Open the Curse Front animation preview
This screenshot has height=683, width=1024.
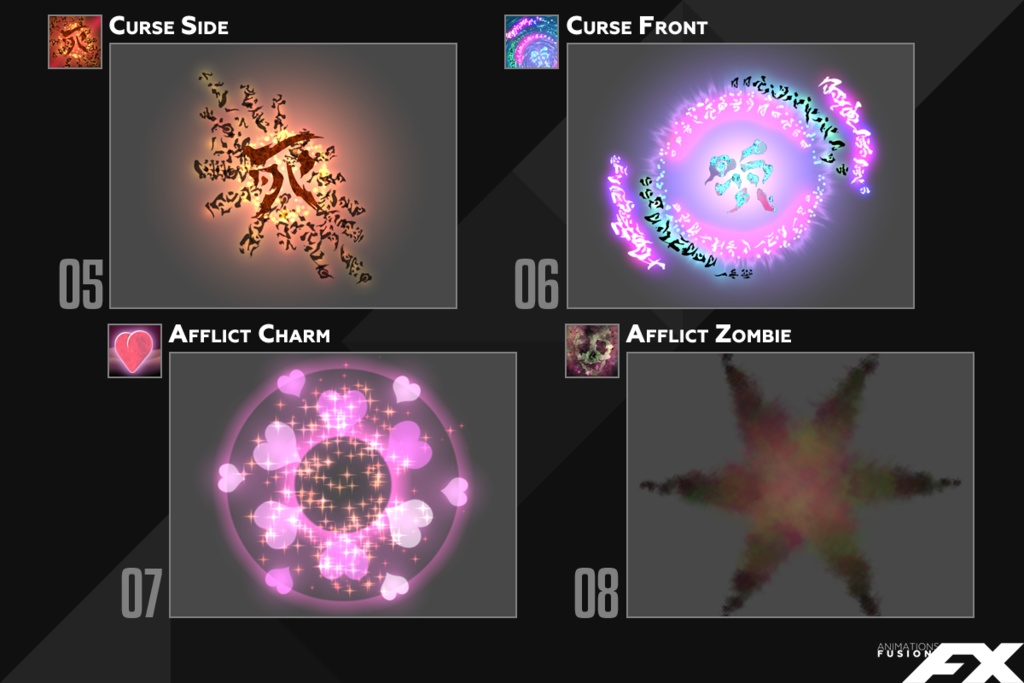[741, 176]
